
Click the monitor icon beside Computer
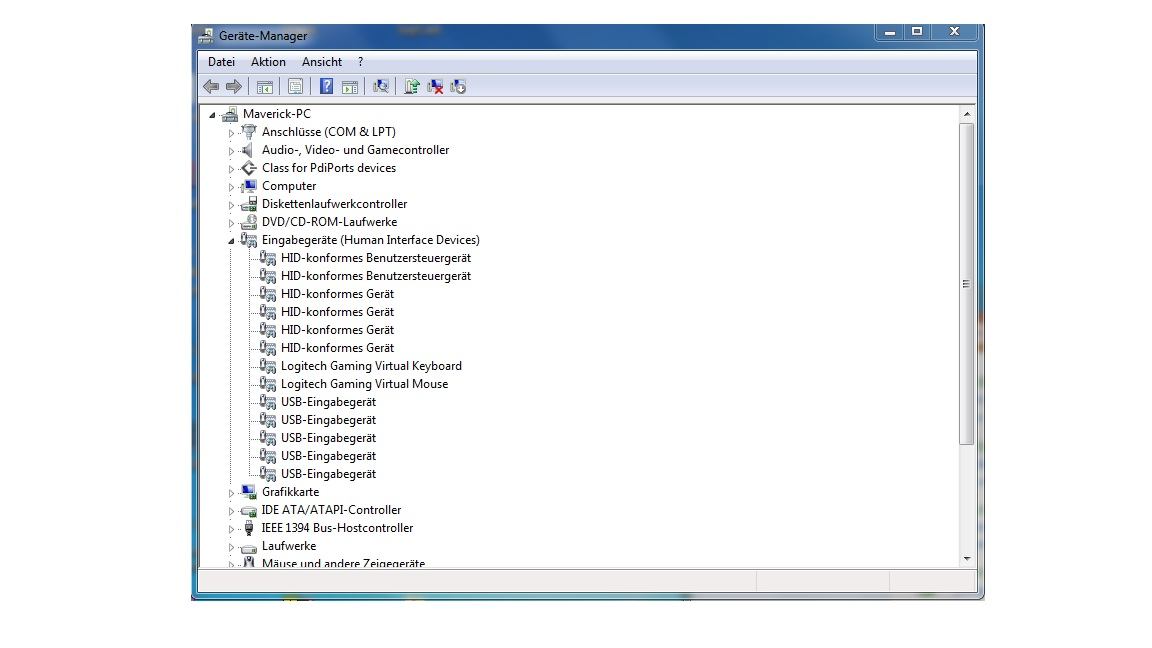pyautogui.click(x=249, y=186)
